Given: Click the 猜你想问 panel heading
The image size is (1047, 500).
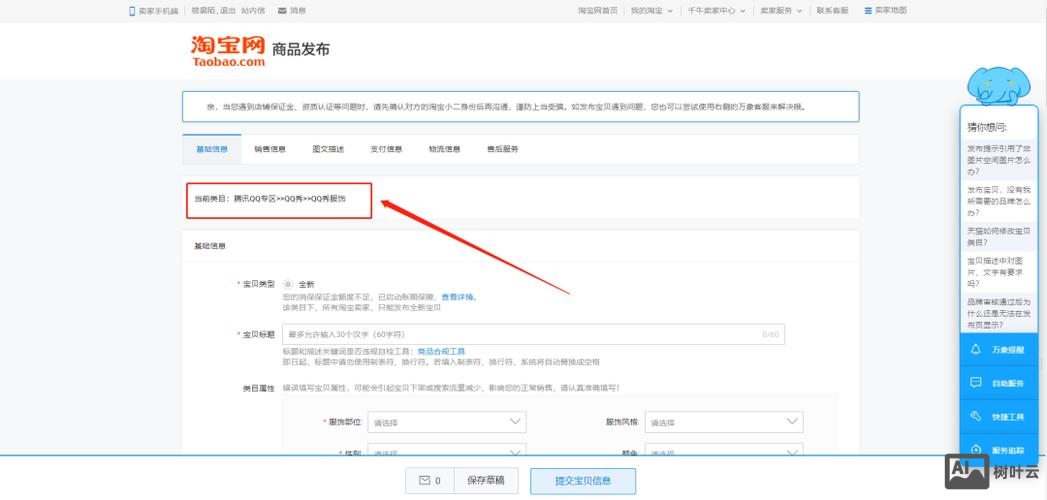Looking at the screenshot, I should (x=987, y=127).
